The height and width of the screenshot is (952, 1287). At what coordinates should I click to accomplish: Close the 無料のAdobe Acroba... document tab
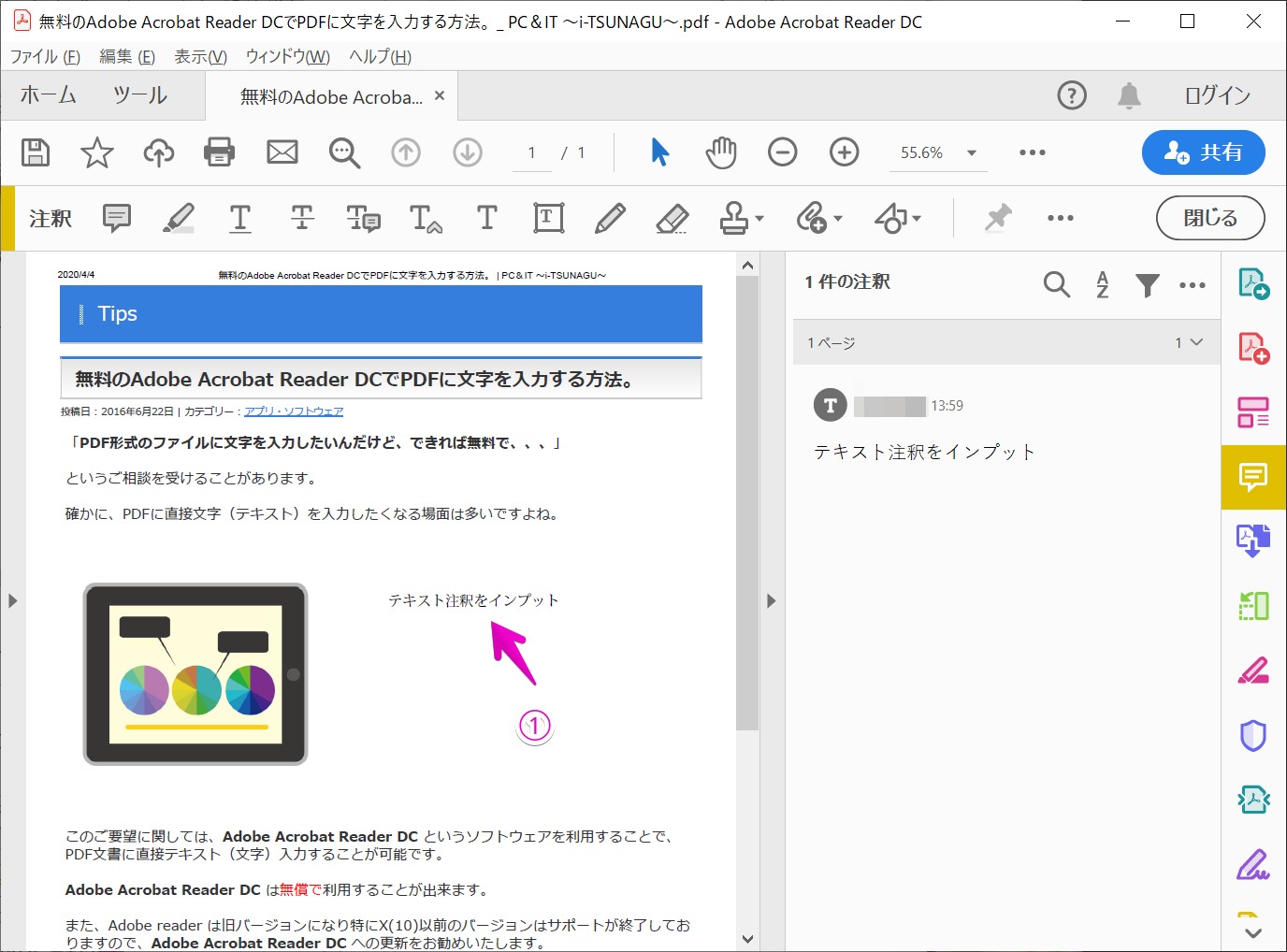click(440, 95)
